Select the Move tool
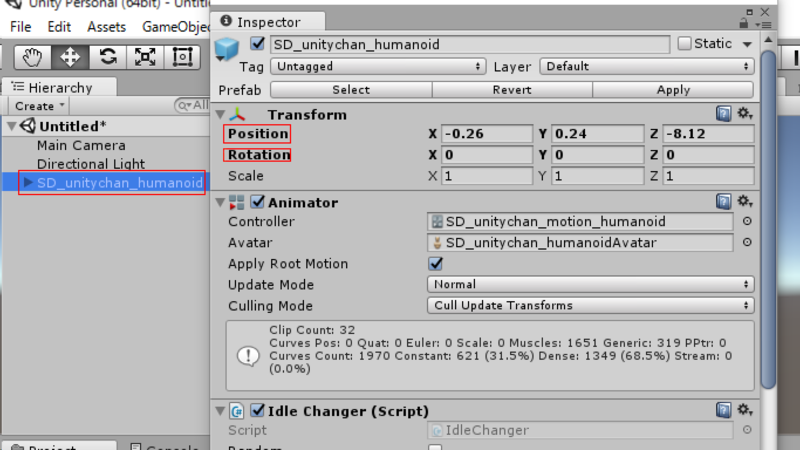800x450 pixels. click(x=70, y=57)
